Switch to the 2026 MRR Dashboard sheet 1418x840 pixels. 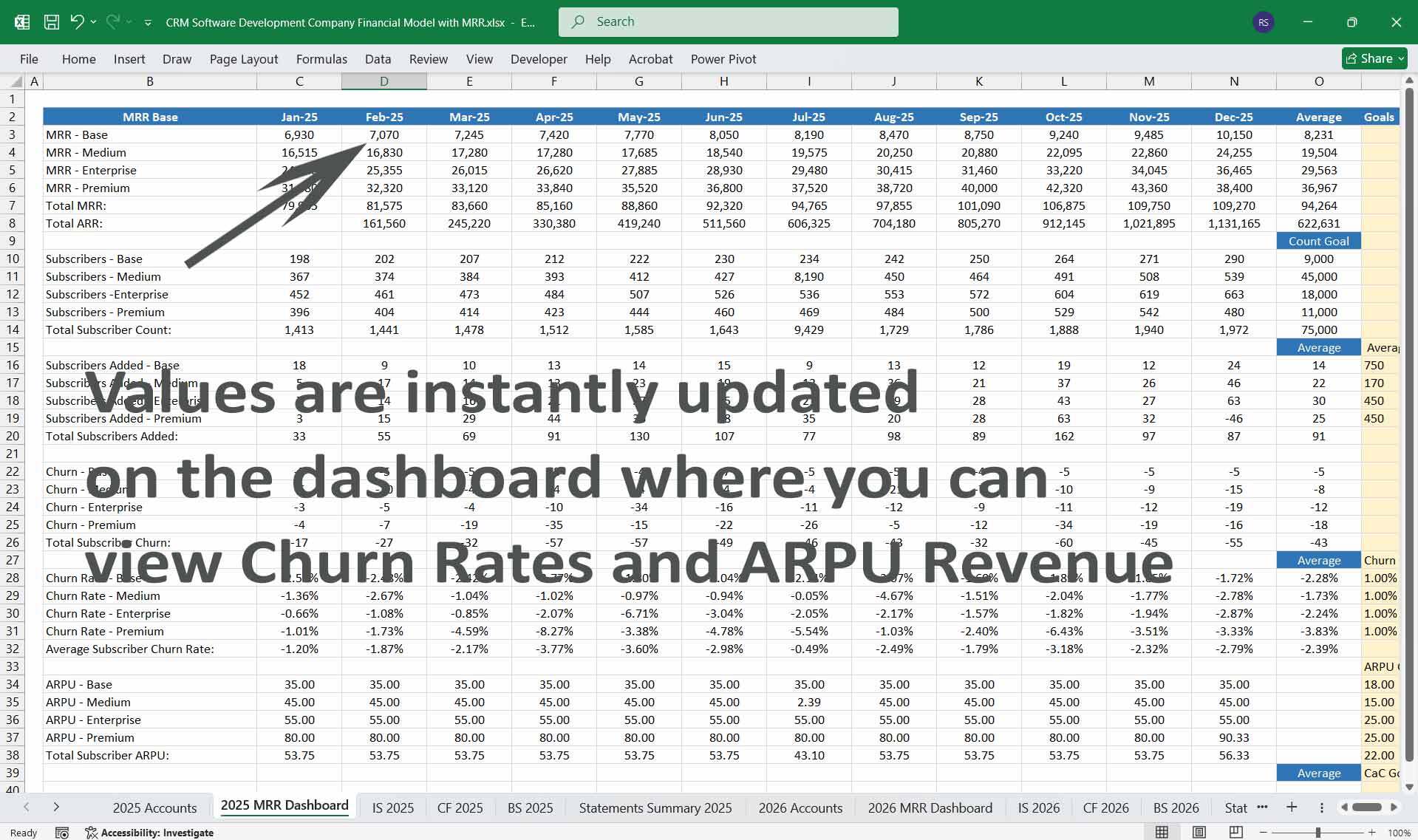pos(930,807)
